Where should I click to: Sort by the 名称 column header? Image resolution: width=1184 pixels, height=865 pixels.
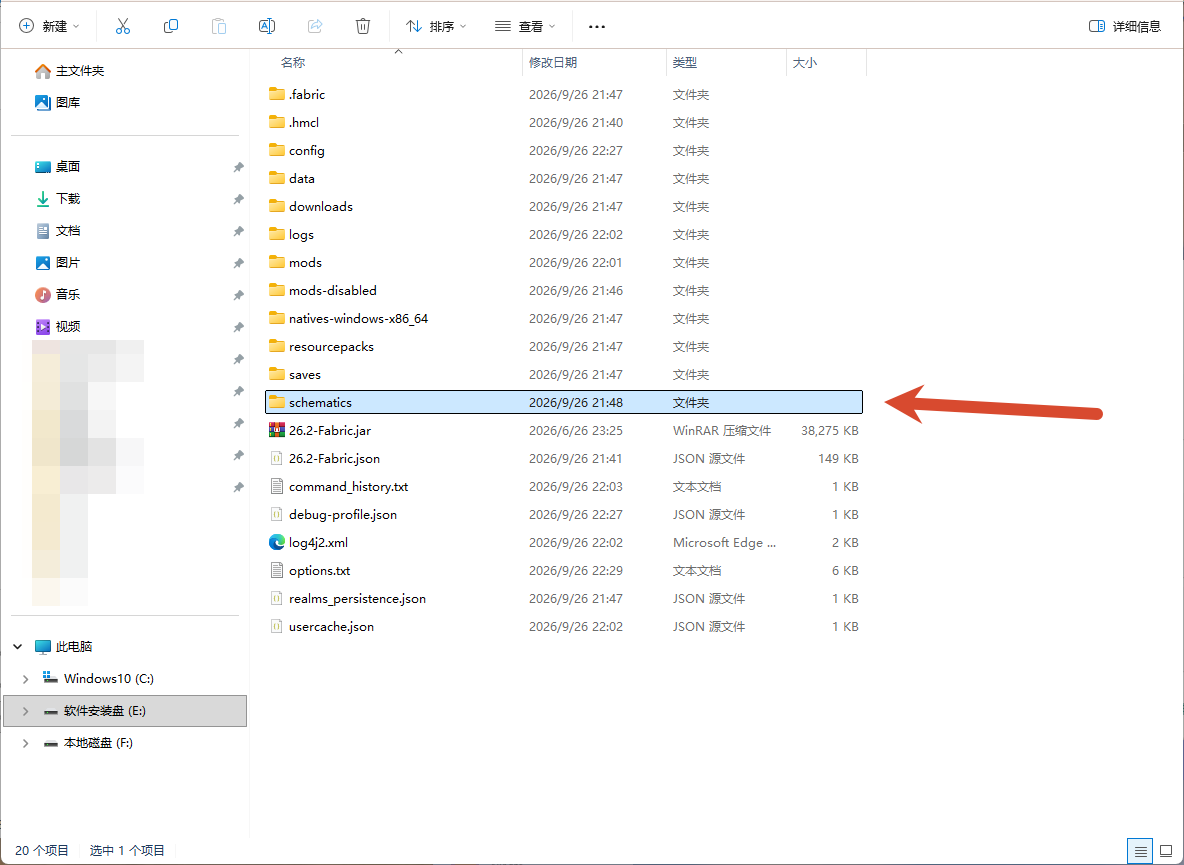[x=293, y=63]
